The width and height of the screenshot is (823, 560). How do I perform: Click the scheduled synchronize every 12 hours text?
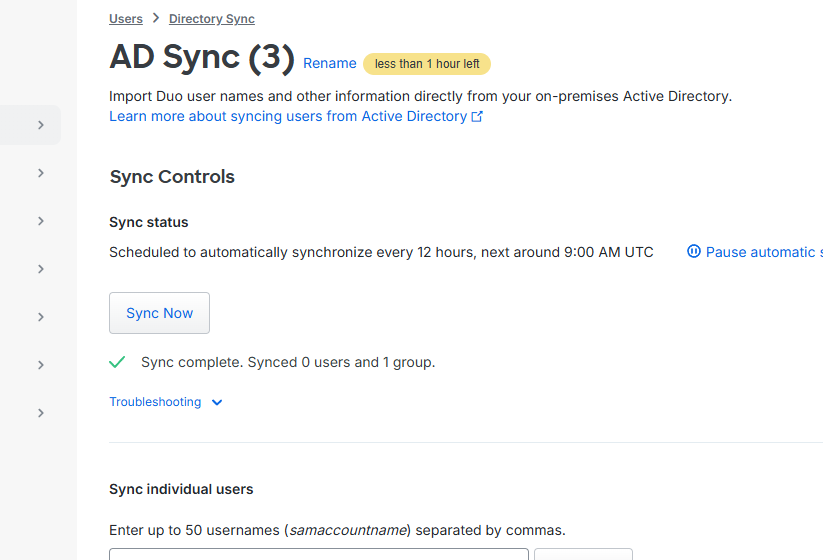381,252
